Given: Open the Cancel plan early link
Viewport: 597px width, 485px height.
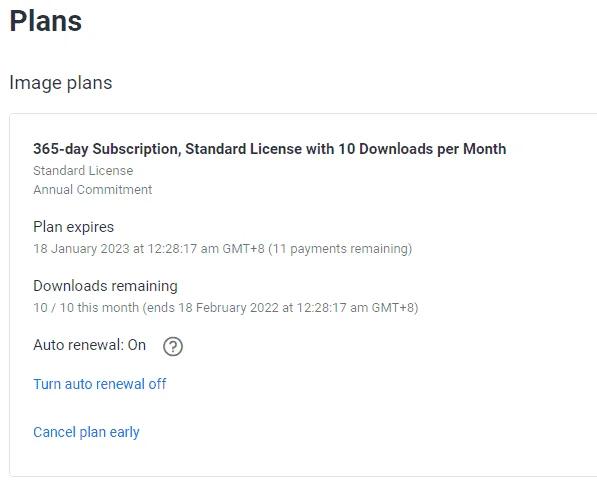Looking at the screenshot, I should (x=86, y=432).
